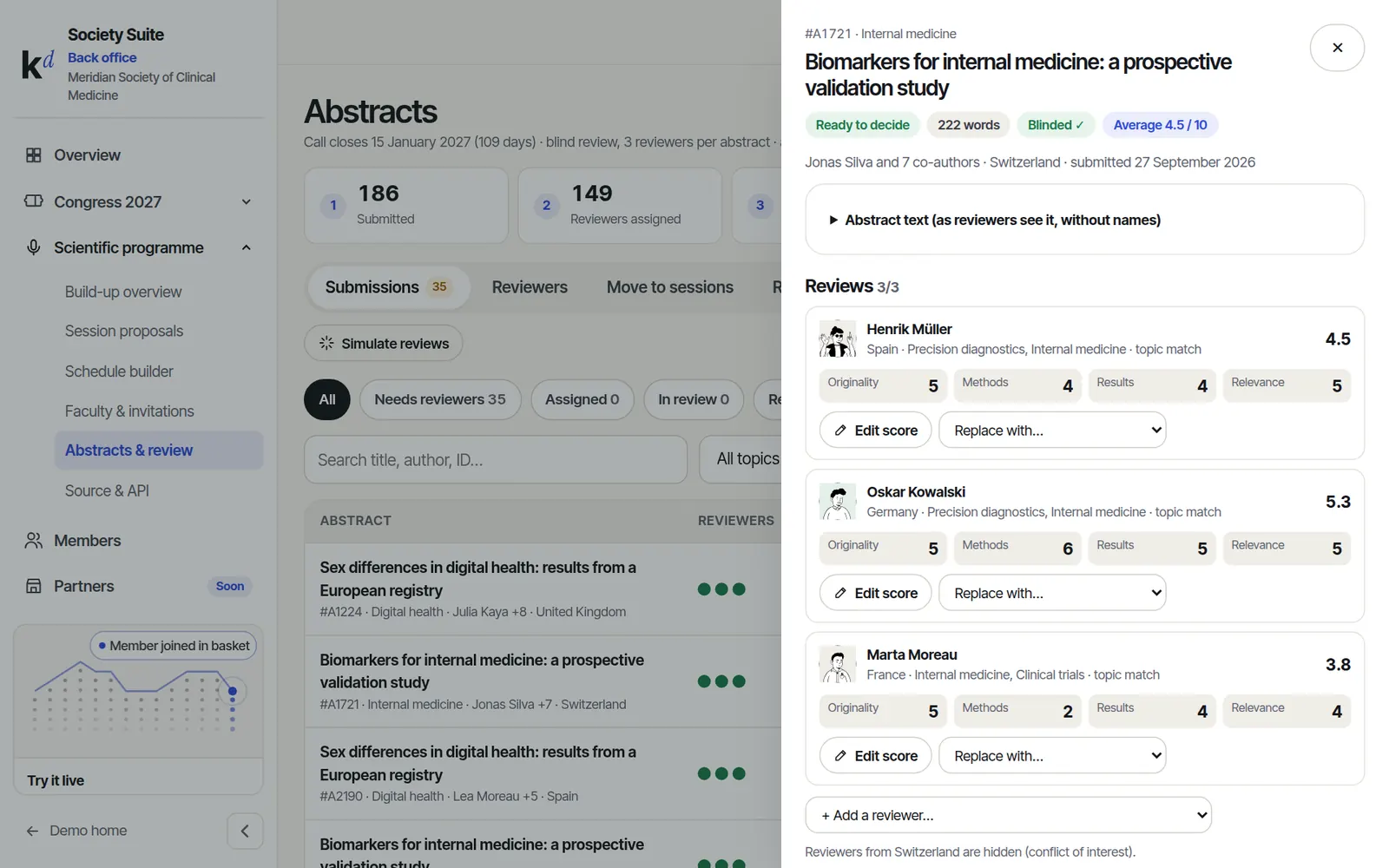Click the pencil icon on Oskar Kowalski's Edit score
1389x868 pixels.
click(x=840, y=593)
